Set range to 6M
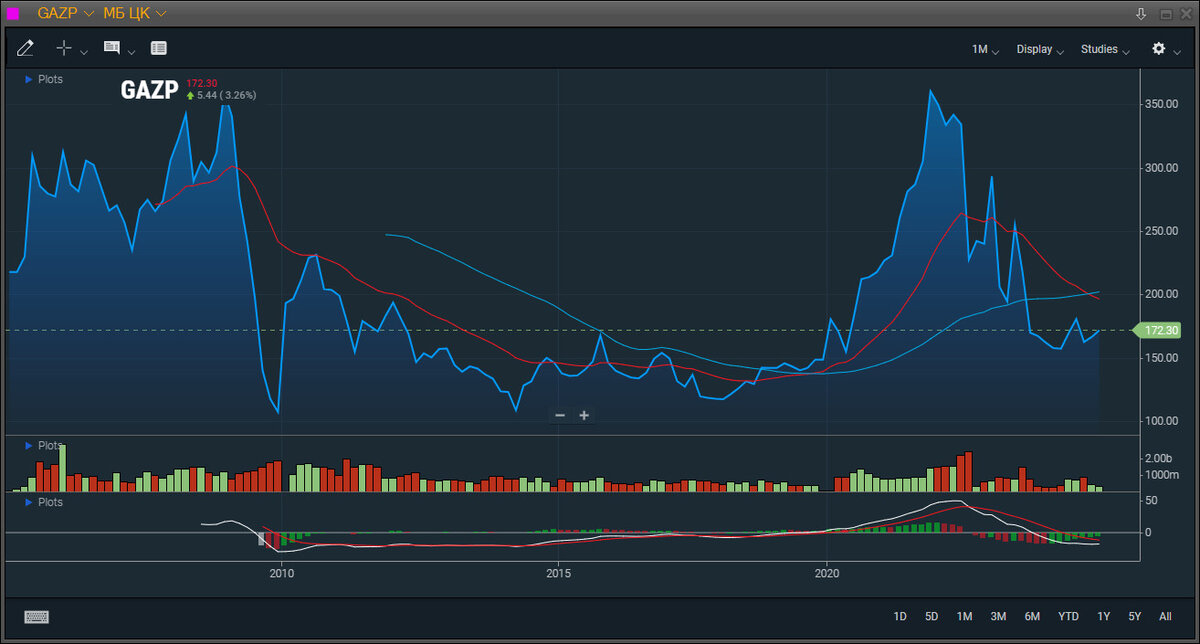The height and width of the screenshot is (644, 1200). coord(1032,616)
